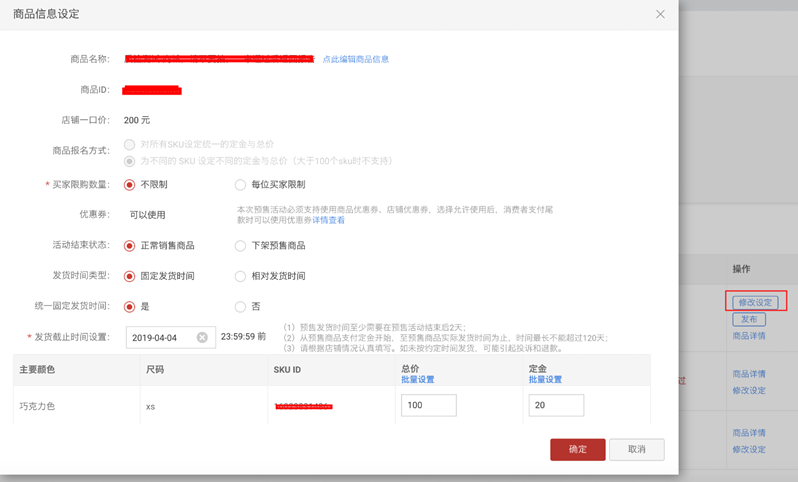Clear the date using the field's X icon

(202, 338)
